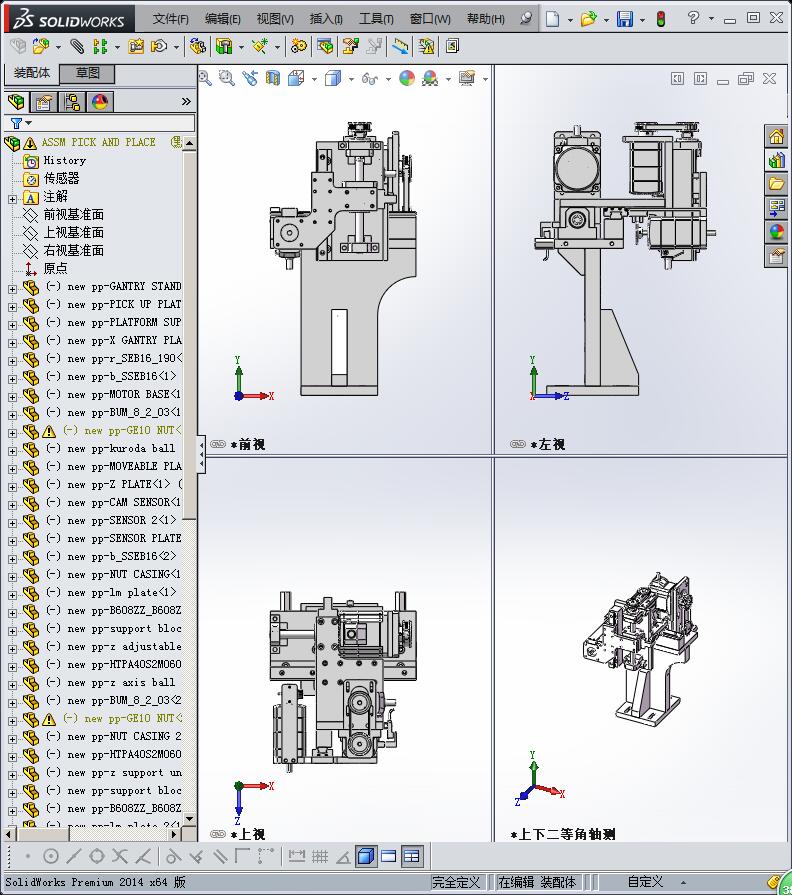Image resolution: width=792 pixels, height=895 pixels.
Task: Open the Display Style dropdown arrow
Action: click(x=350, y=79)
